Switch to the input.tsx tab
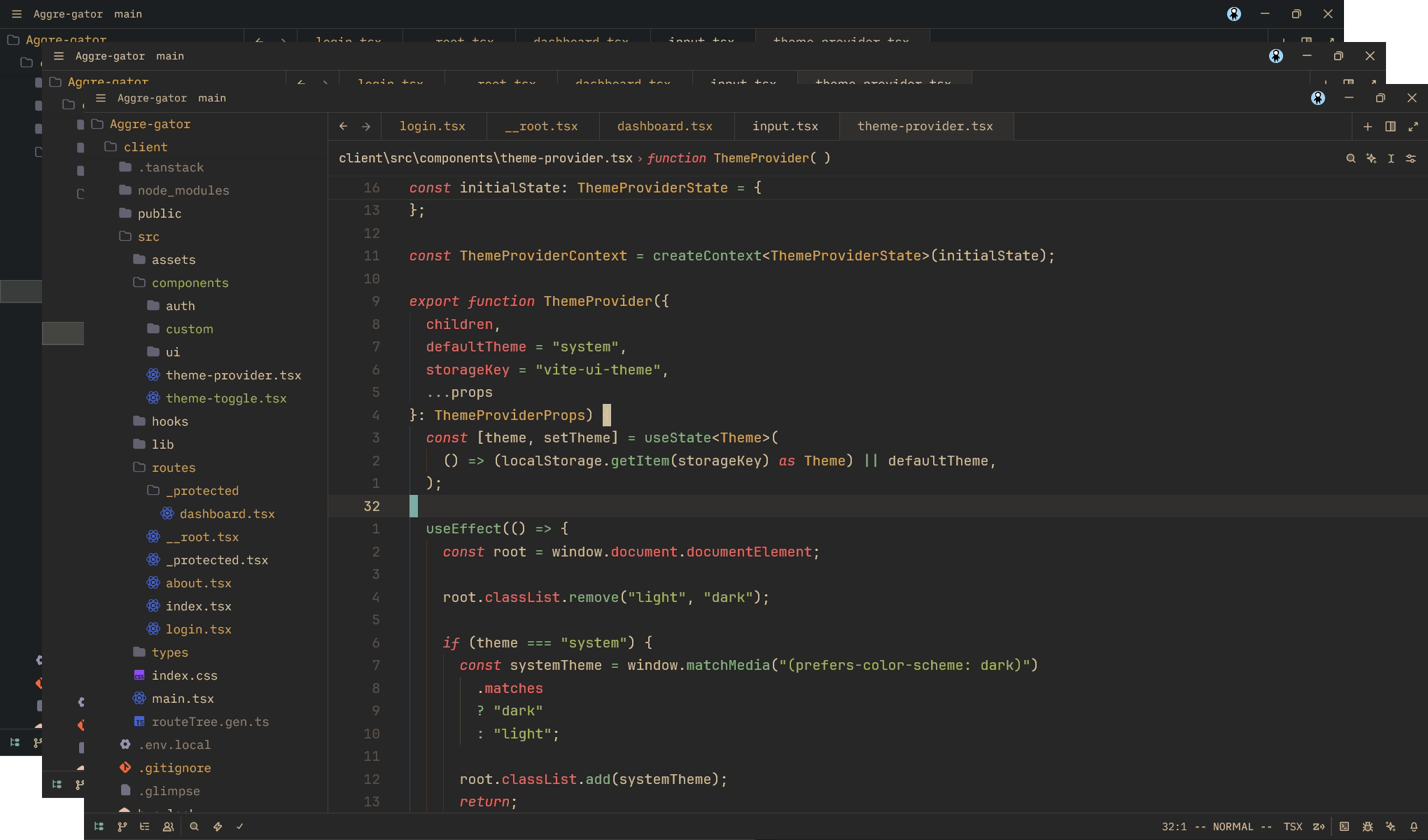 785,127
